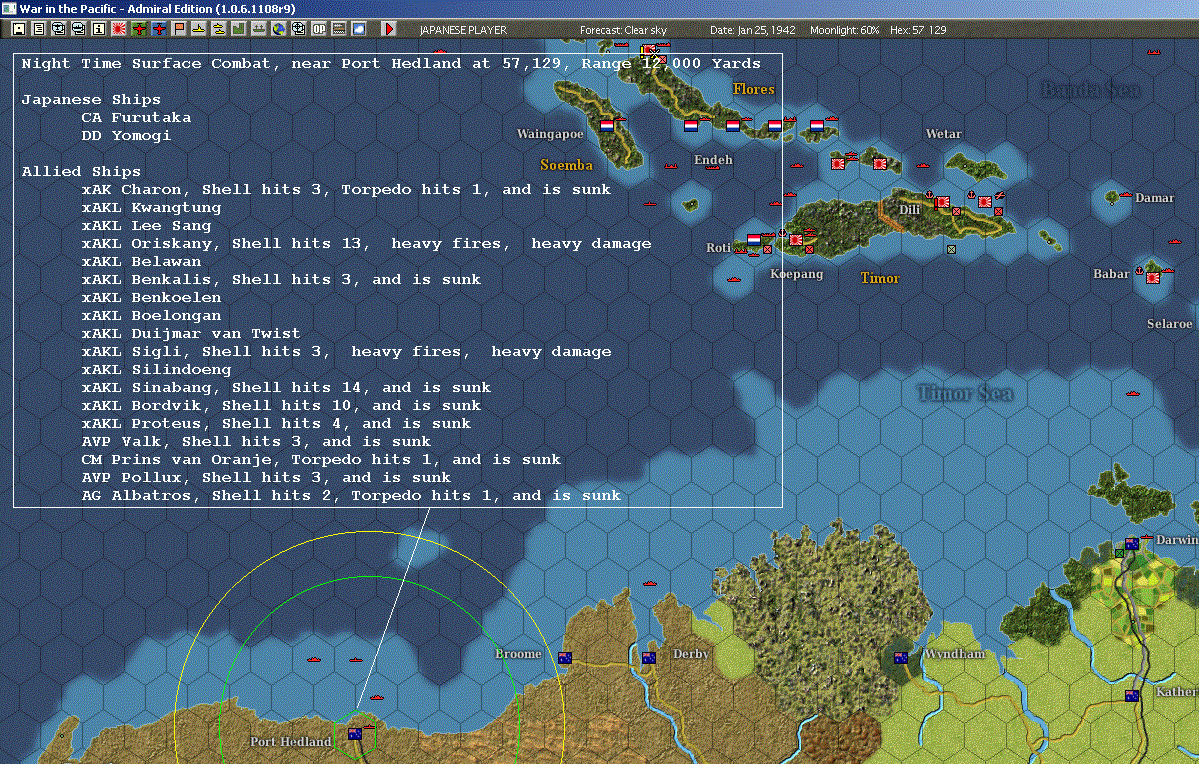Click the red play arrow end-turn button
The width and height of the screenshot is (1199, 764).
tap(388, 29)
